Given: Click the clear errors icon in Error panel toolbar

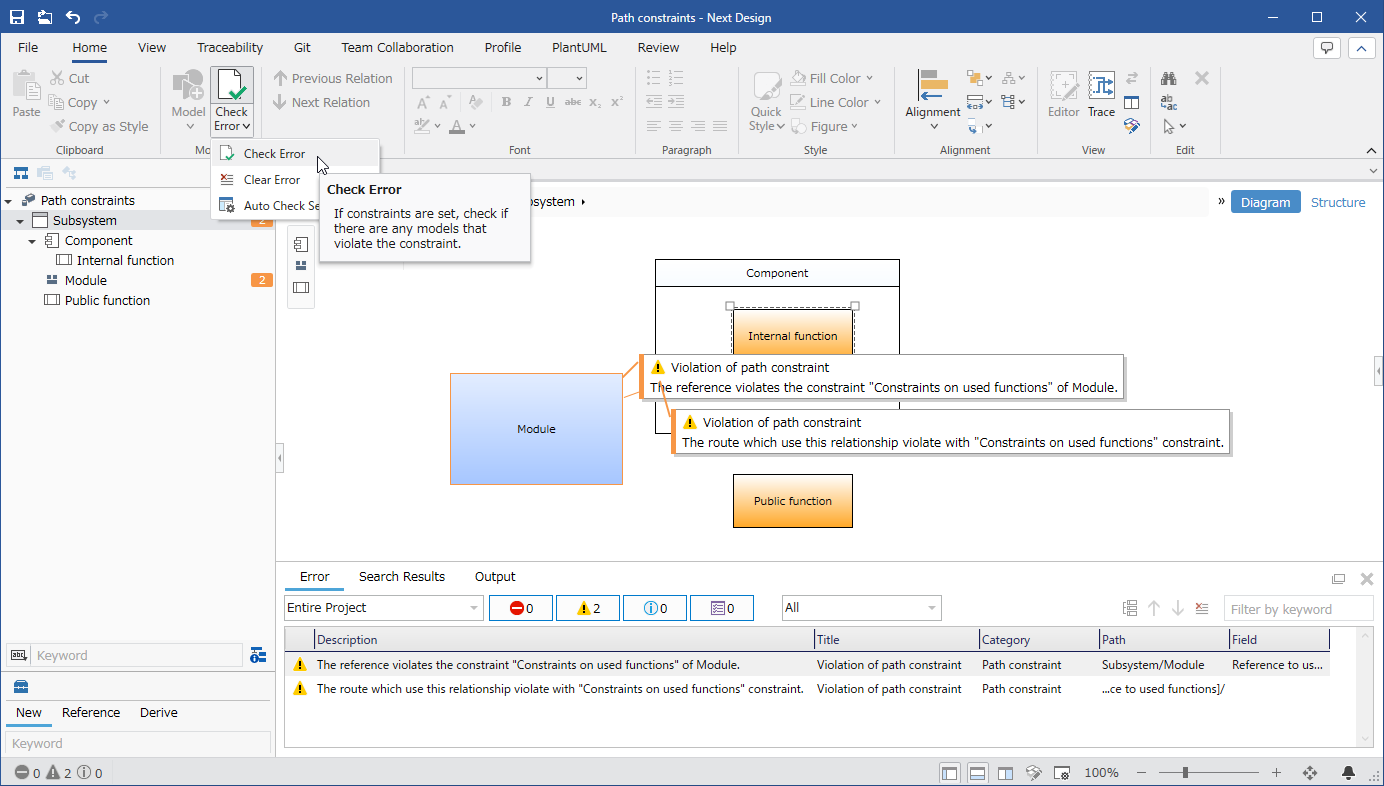Looking at the screenshot, I should click(x=1202, y=608).
